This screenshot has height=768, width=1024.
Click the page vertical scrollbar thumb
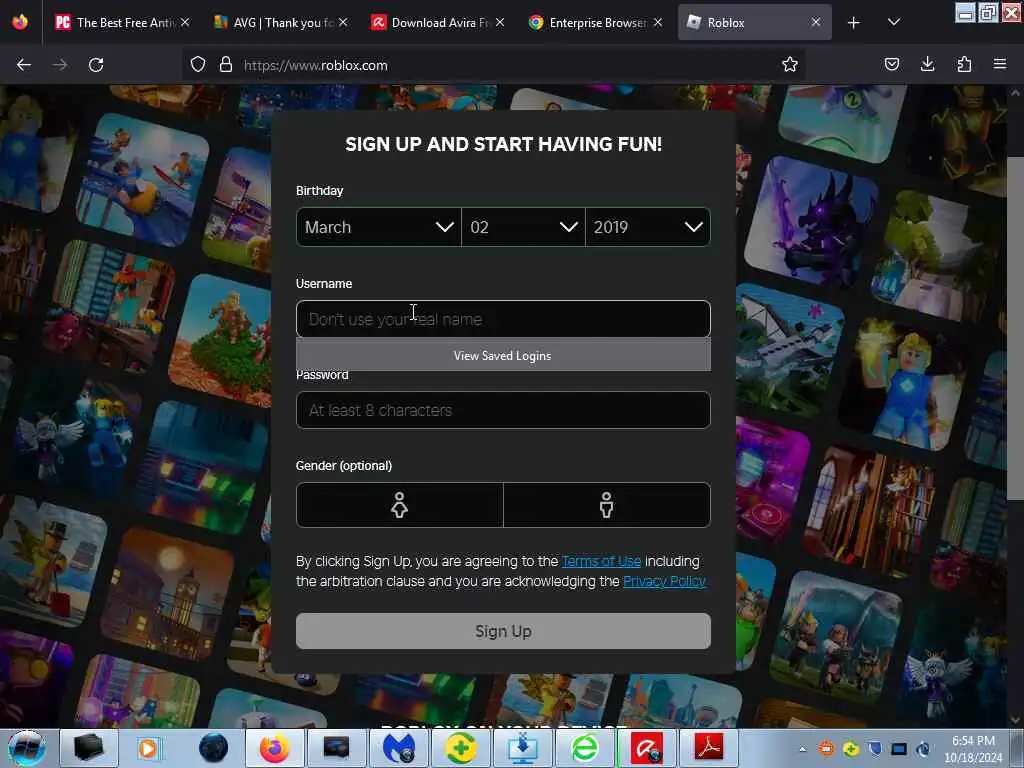(1015, 328)
